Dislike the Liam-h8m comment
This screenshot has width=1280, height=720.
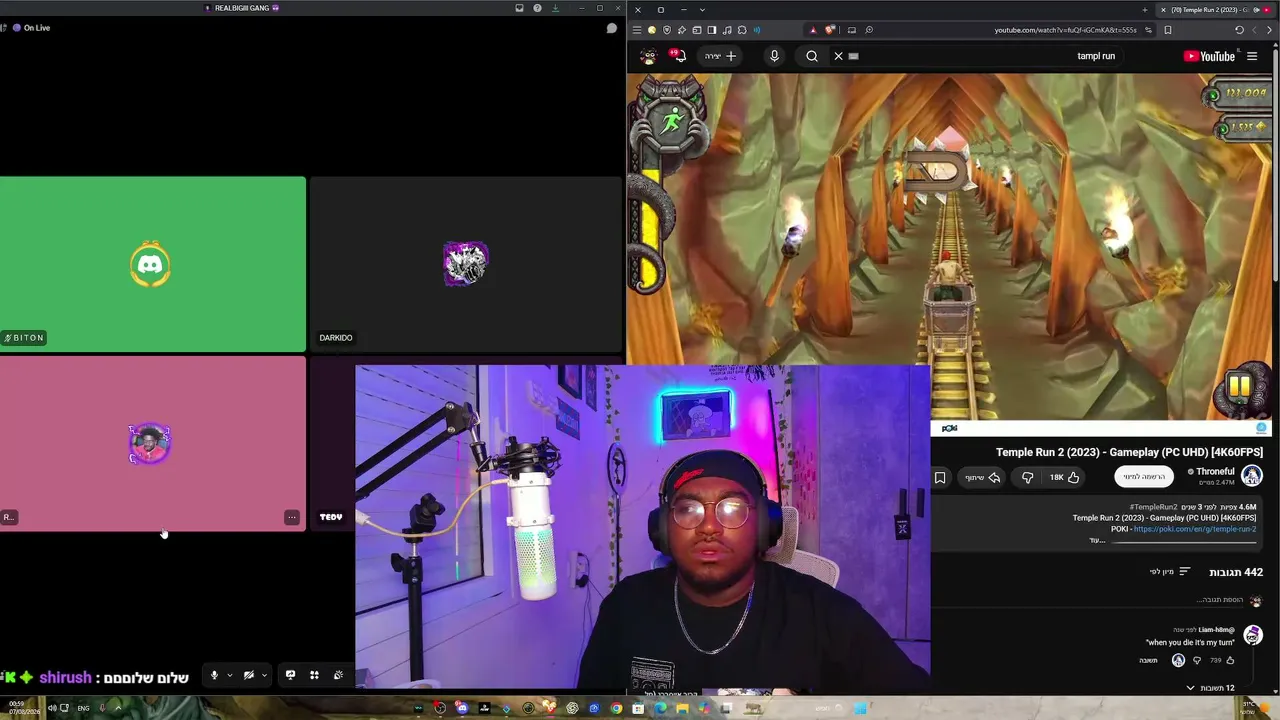click(1197, 660)
